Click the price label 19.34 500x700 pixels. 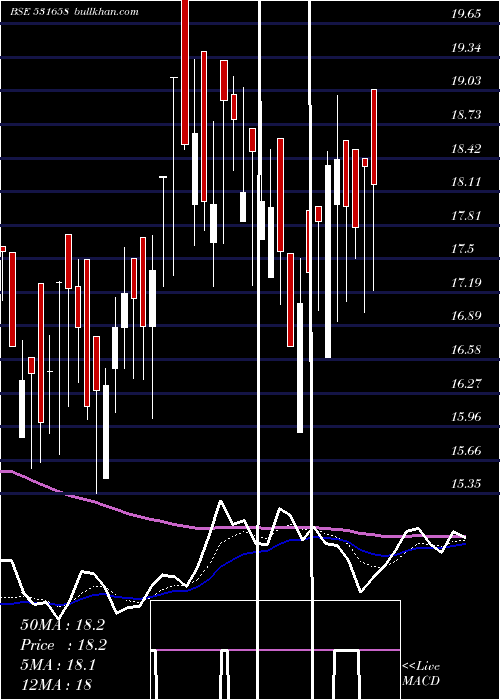[466, 47]
